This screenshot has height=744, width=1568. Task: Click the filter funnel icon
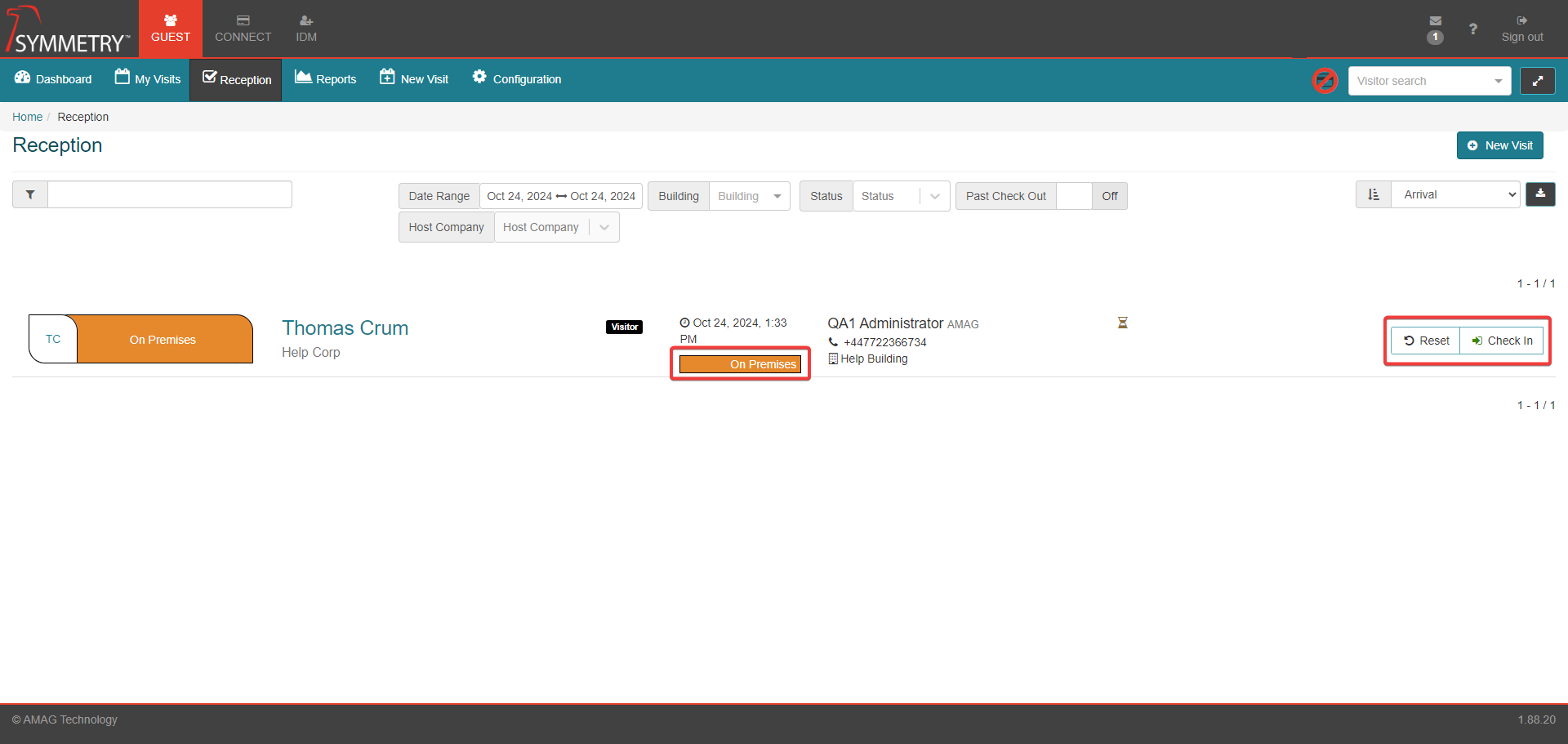[x=30, y=194]
